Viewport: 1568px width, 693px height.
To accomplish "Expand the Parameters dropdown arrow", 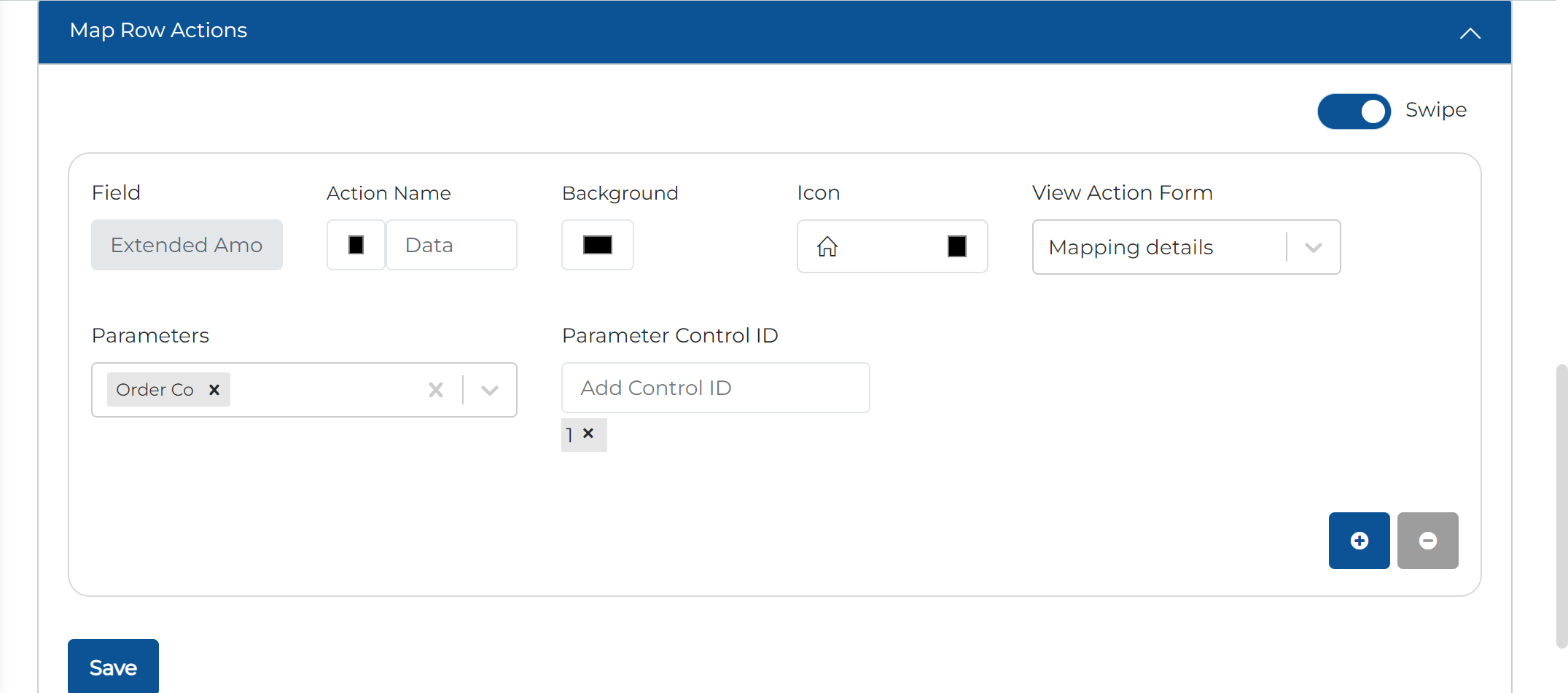I will [x=490, y=390].
